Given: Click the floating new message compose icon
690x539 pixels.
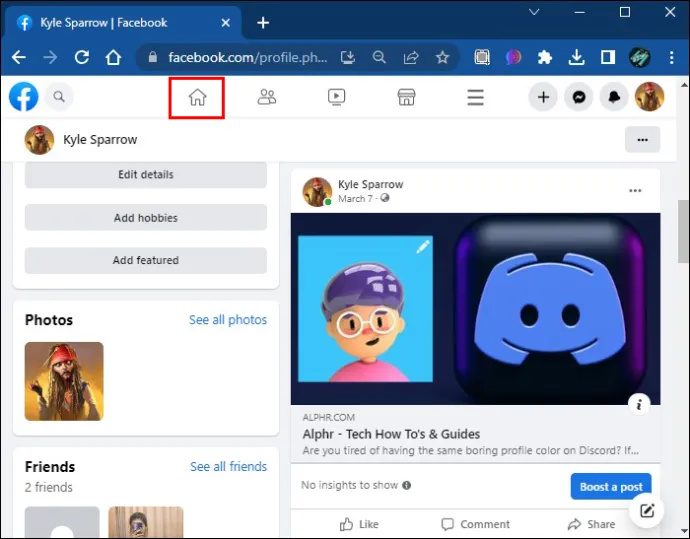Looking at the screenshot, I should (646, 511).
